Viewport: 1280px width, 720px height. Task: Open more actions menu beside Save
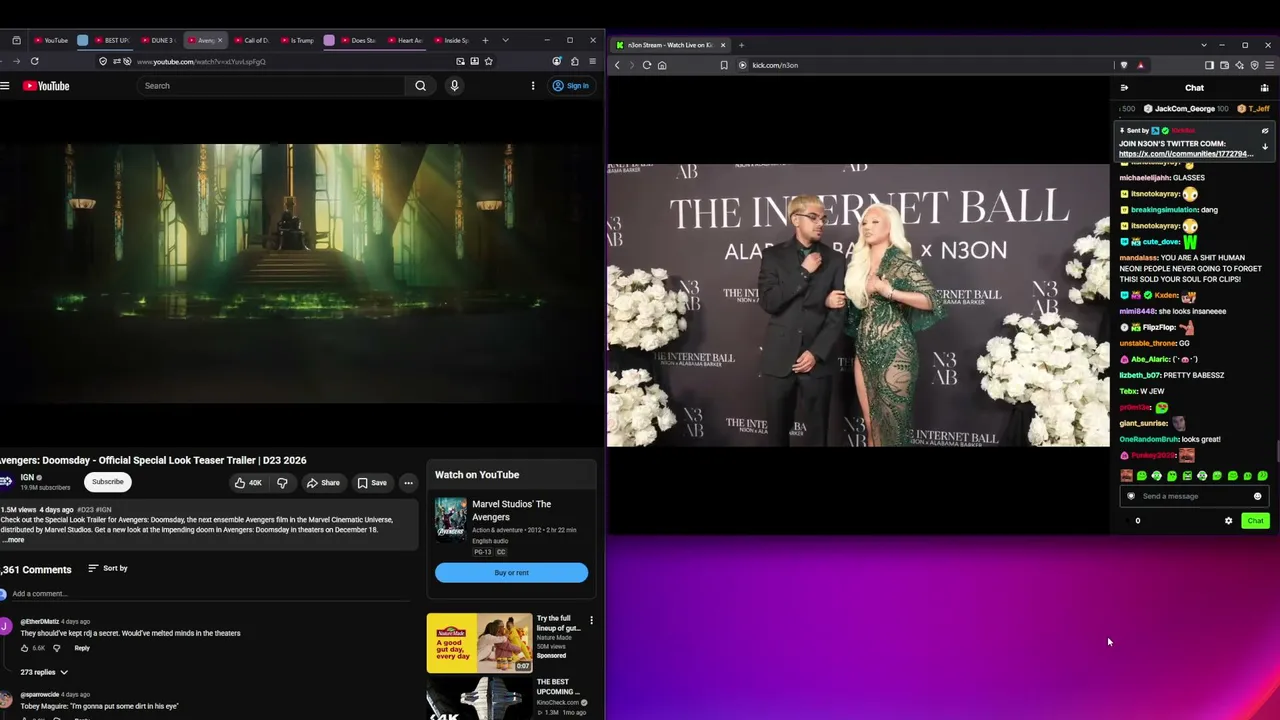tap(408, 483)
